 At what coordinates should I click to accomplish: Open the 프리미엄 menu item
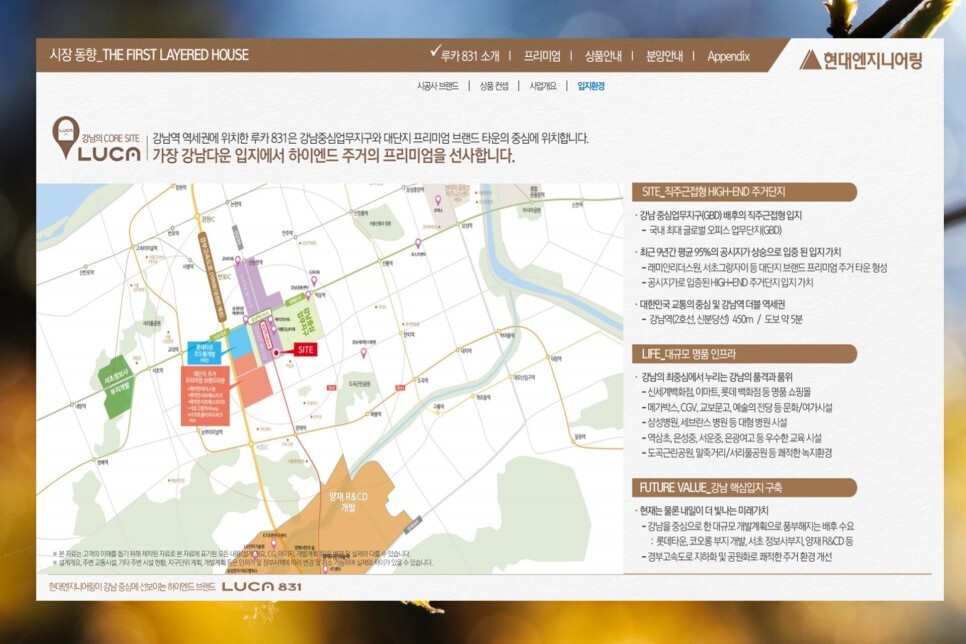(542, 56)
